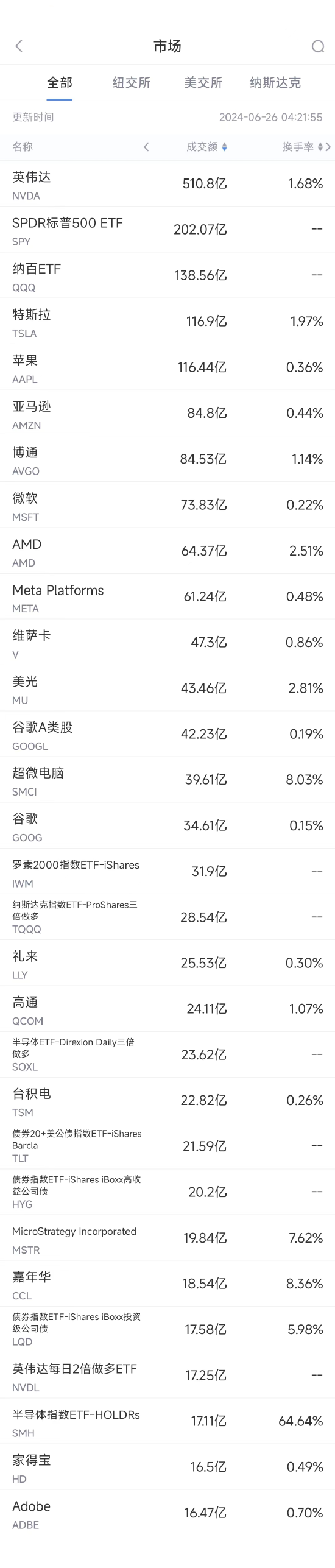Click right chevron after 换手率 column

(x=328, y=147)
